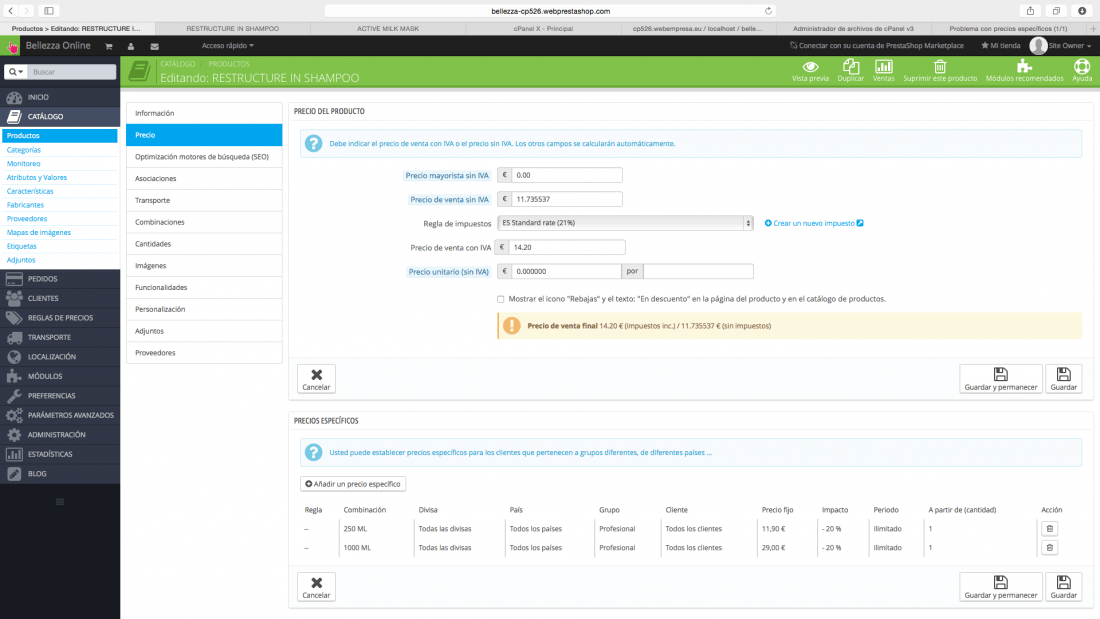Click the Precio unitario 'por' unit field
The width and height of the screenshot is (1100, 619).
click(x=698, y=272)
